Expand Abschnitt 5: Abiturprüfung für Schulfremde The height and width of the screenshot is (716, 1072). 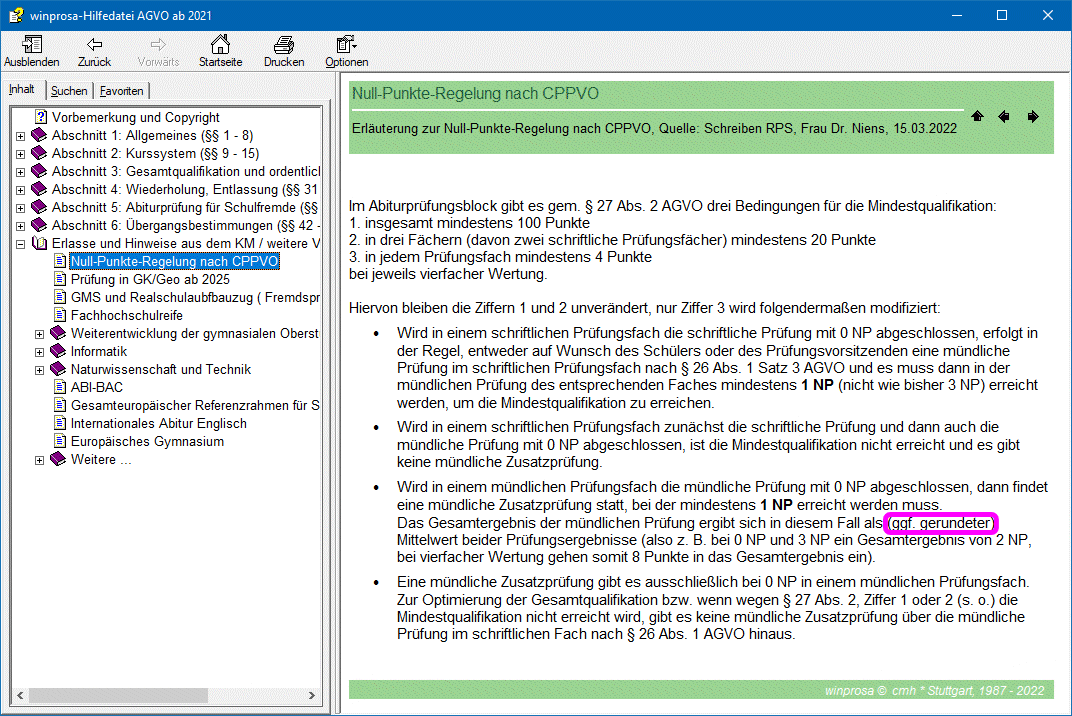(21, 208)
